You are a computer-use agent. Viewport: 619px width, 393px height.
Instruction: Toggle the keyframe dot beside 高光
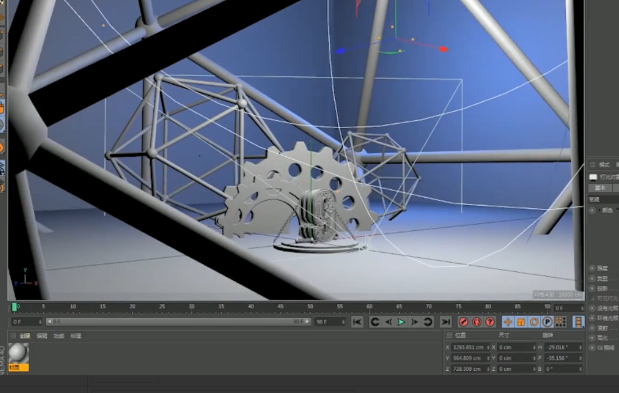tap(592, 338)
